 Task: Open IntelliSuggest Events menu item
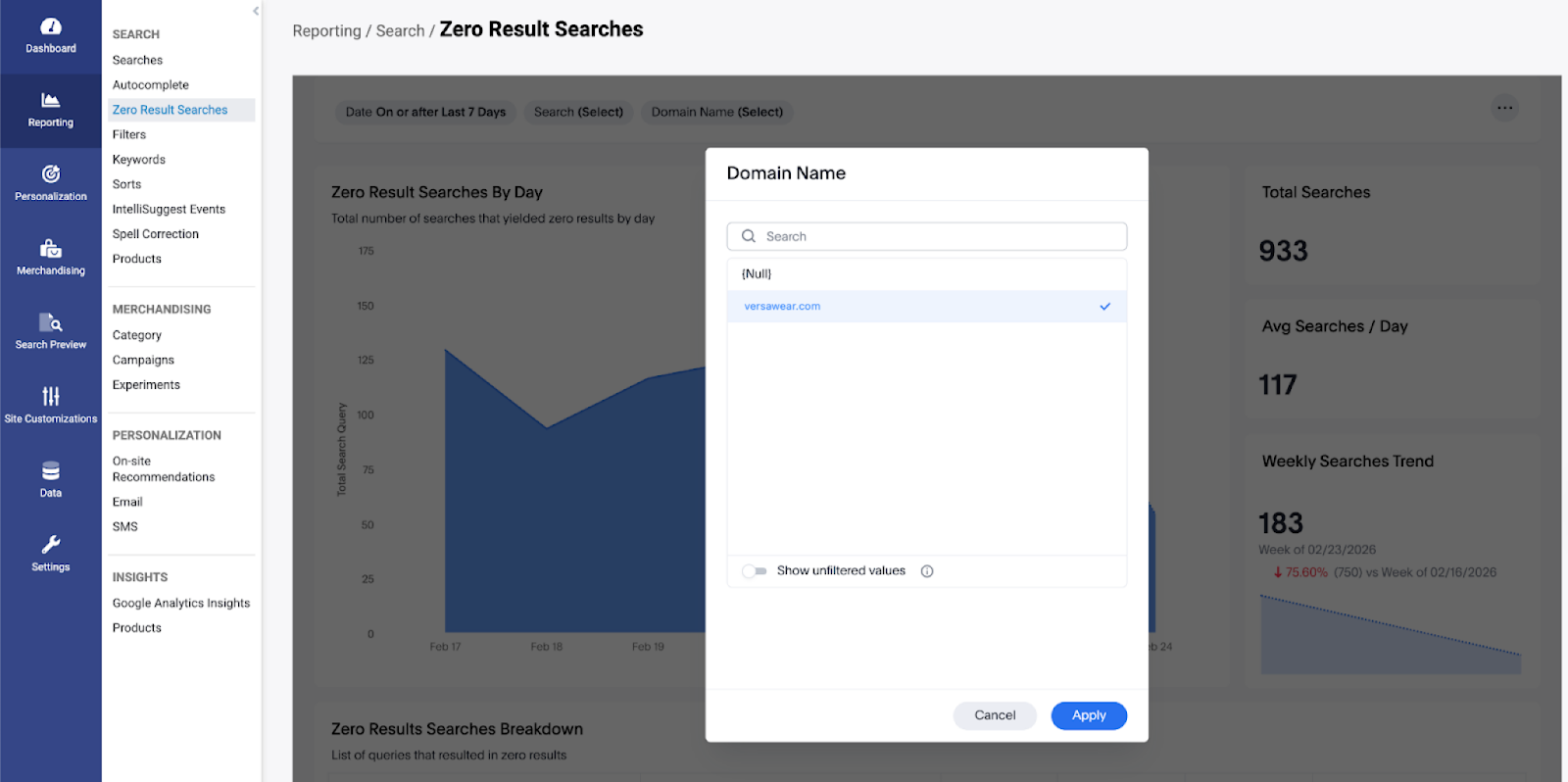coord(169,209)
